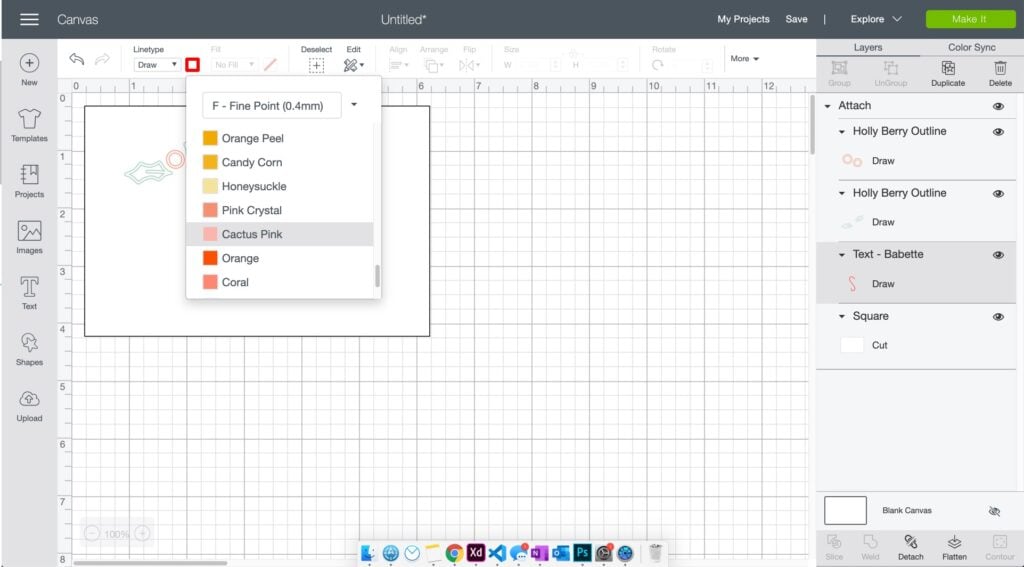This screenshot has width=1024, height=567.
Task: Select the Blank Canvas thumbnail
Action: pos(845,510)
